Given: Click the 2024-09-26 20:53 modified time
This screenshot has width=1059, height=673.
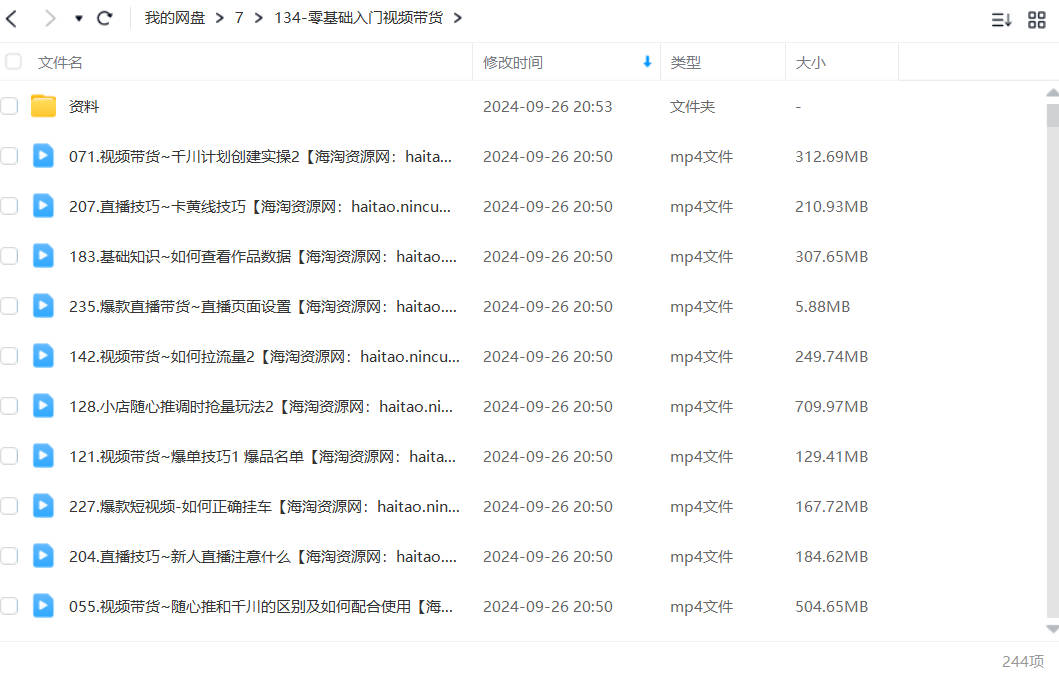Looking at the screenshot, I should [x=548, y=107].
